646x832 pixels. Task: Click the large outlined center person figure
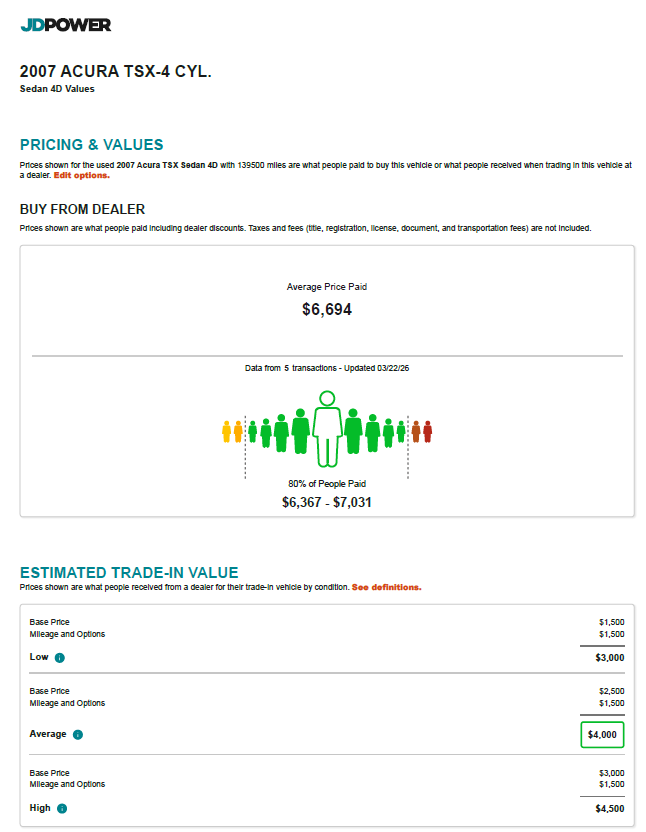point(327,429)
